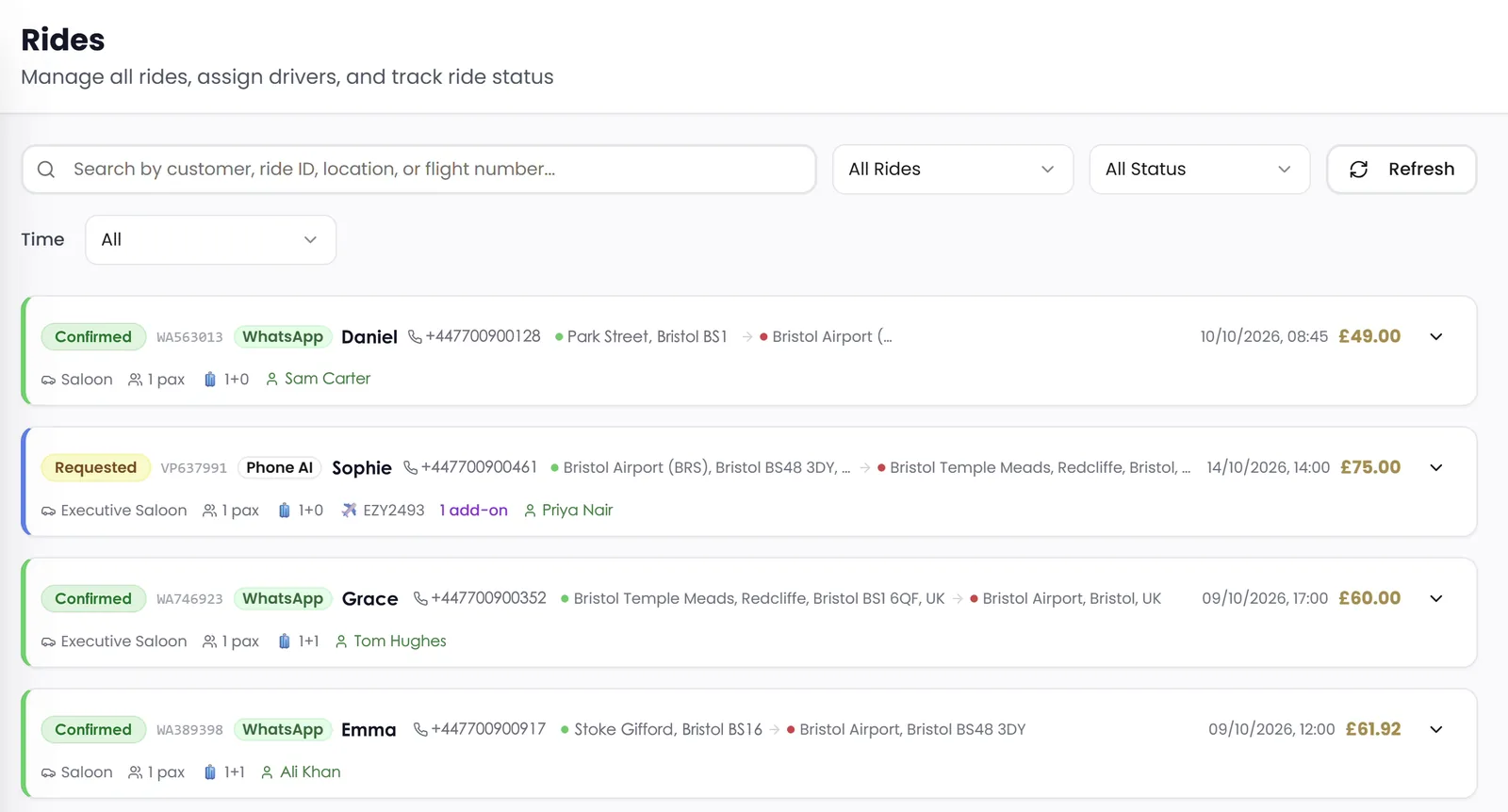Image resolution: width=1508 pixels, height=812 pixels.
Task: Click the luggage icon in Sophie's ride
Action: click(284, 511)
